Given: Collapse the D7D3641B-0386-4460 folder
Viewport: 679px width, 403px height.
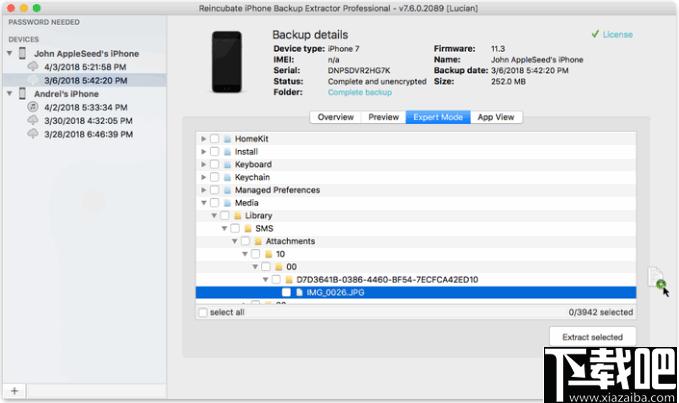Looking at the screenshot, I should point(265,280).
